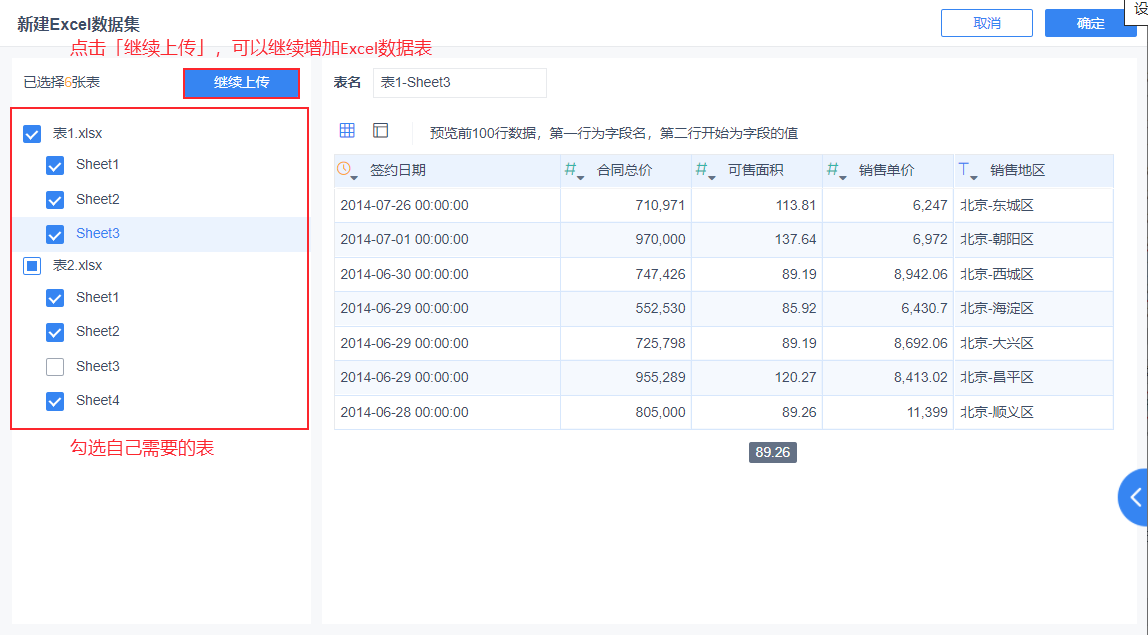This screenshot has width=1148, height=635.
Task: Confirm with the 确定 button
Action: click(1090, 23)
